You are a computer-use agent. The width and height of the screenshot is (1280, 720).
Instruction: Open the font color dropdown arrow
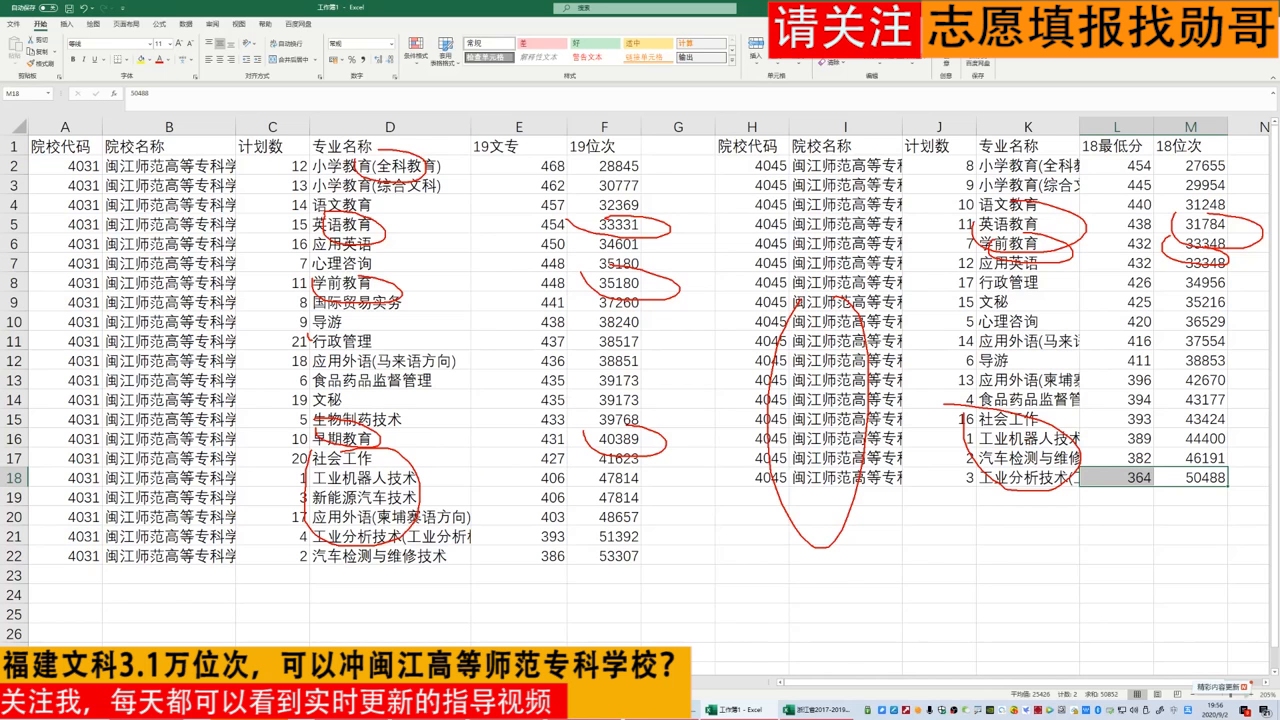tap(168, 59)
